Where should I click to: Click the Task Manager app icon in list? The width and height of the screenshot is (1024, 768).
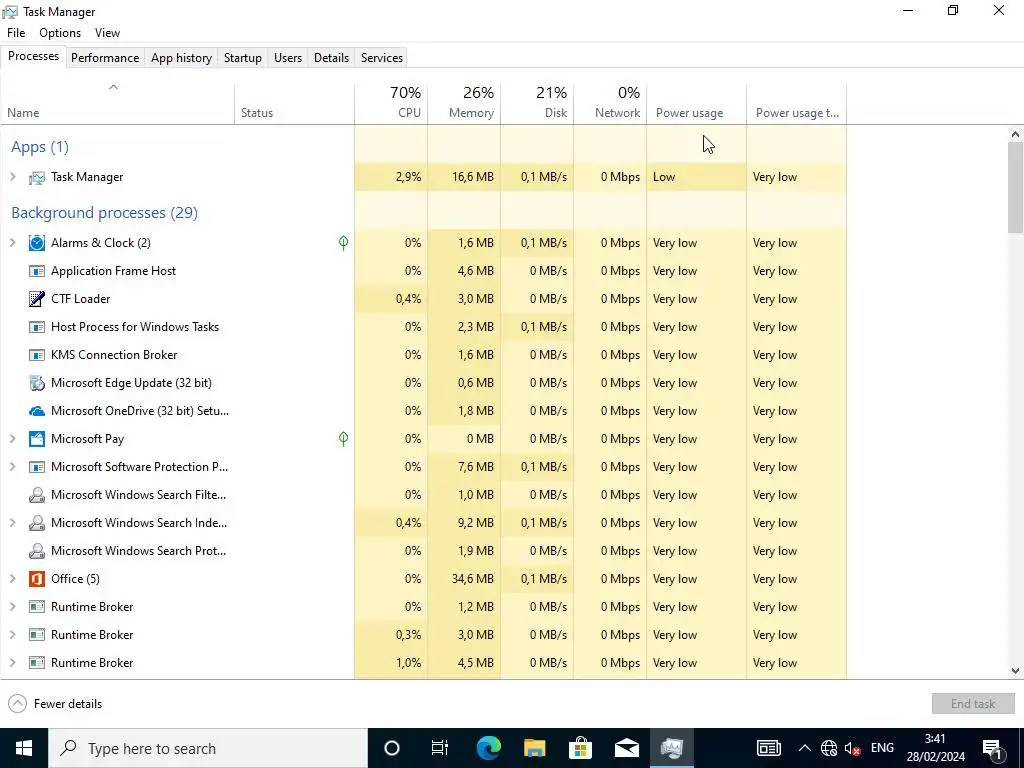(37, 178)
